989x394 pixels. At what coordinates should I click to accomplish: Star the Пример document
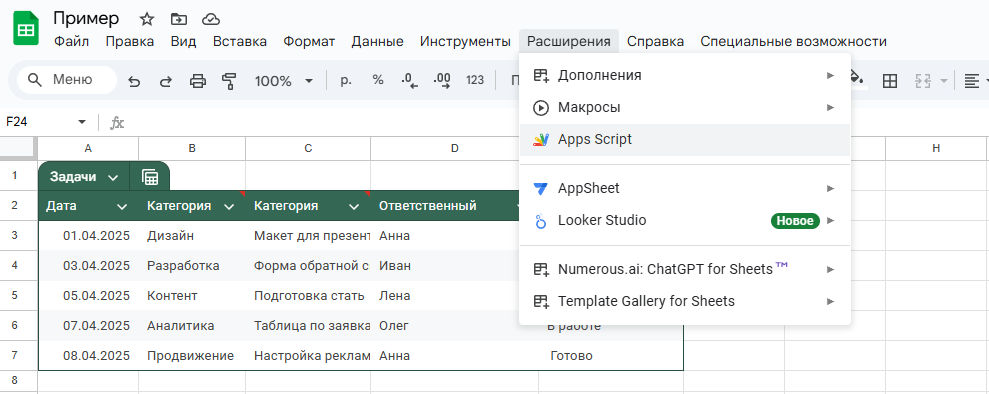147,20
